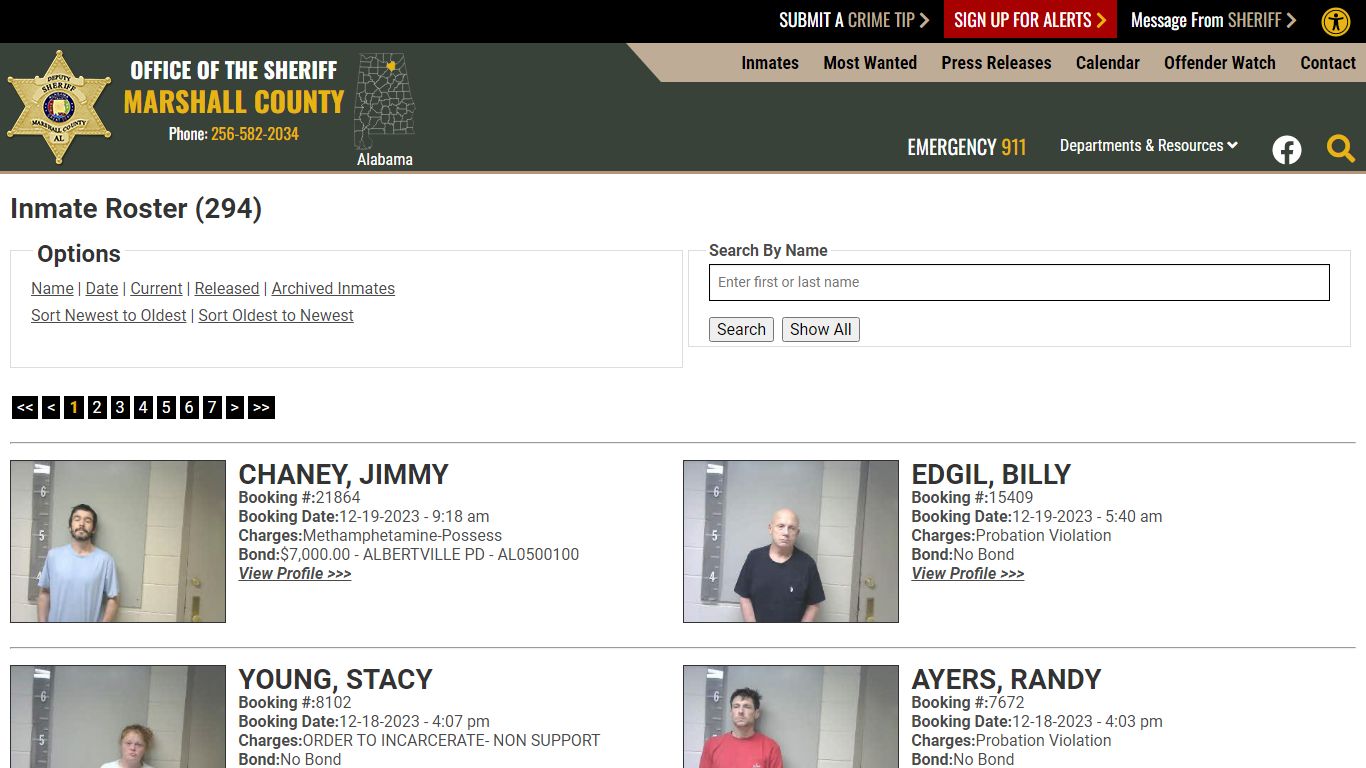
Task: Open Jimmy Chaney's mugshot photo
Action: click(118, 541)
